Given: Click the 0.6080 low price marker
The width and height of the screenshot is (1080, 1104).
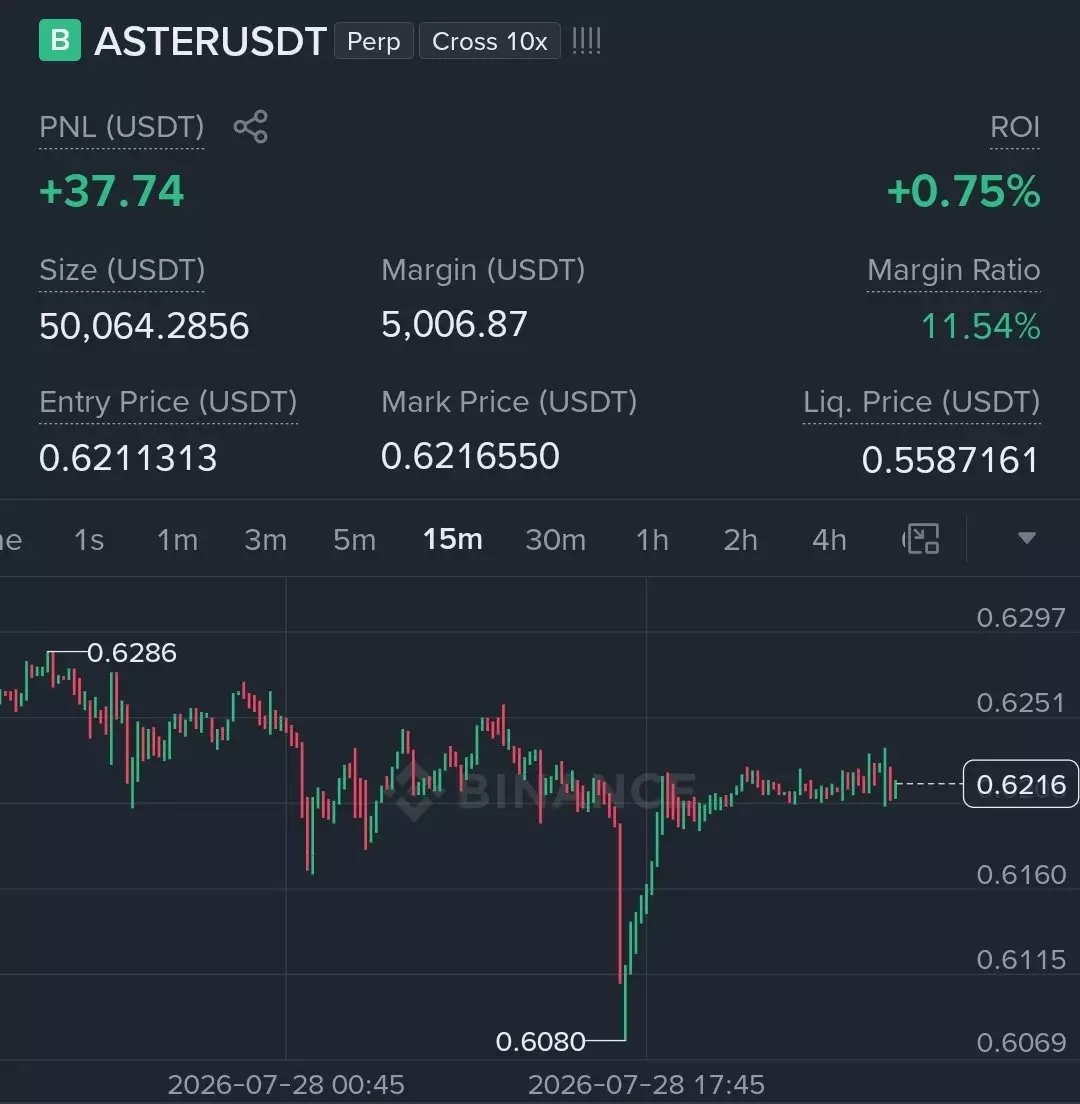Looking at the screenshot, I should coord(540,1041).
